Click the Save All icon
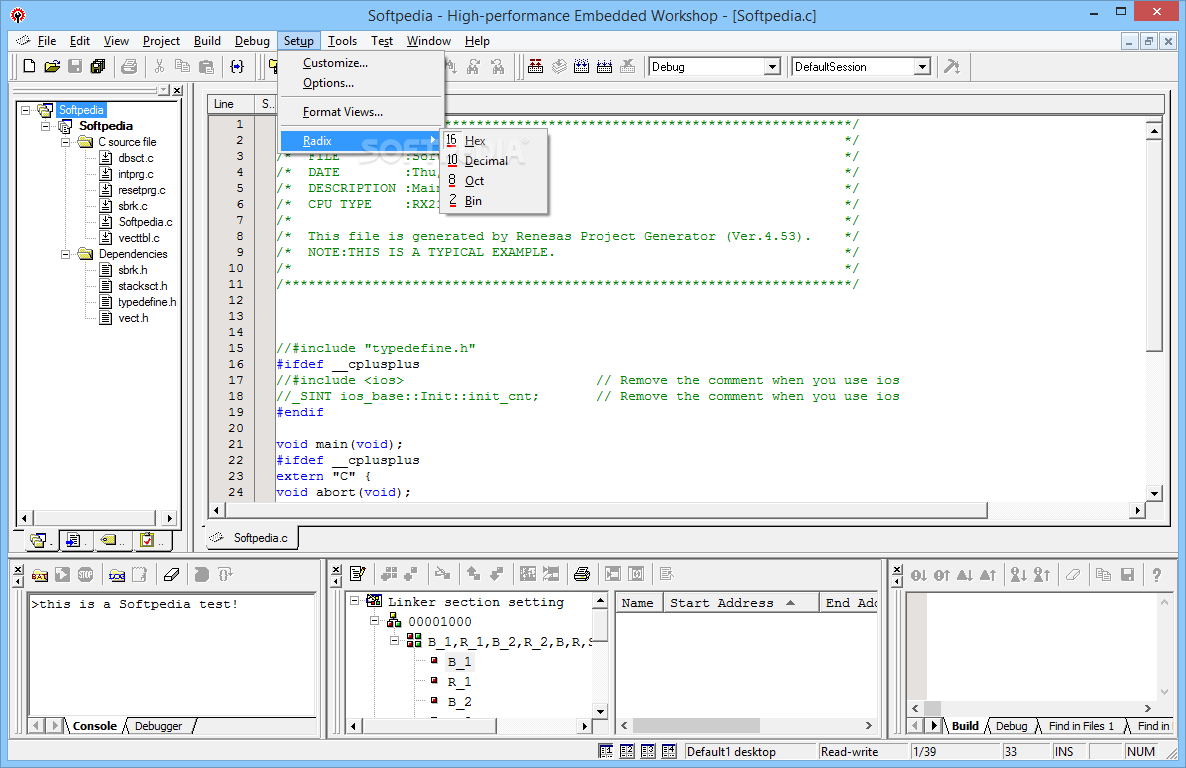1186x768 pixels. (98, 67)
